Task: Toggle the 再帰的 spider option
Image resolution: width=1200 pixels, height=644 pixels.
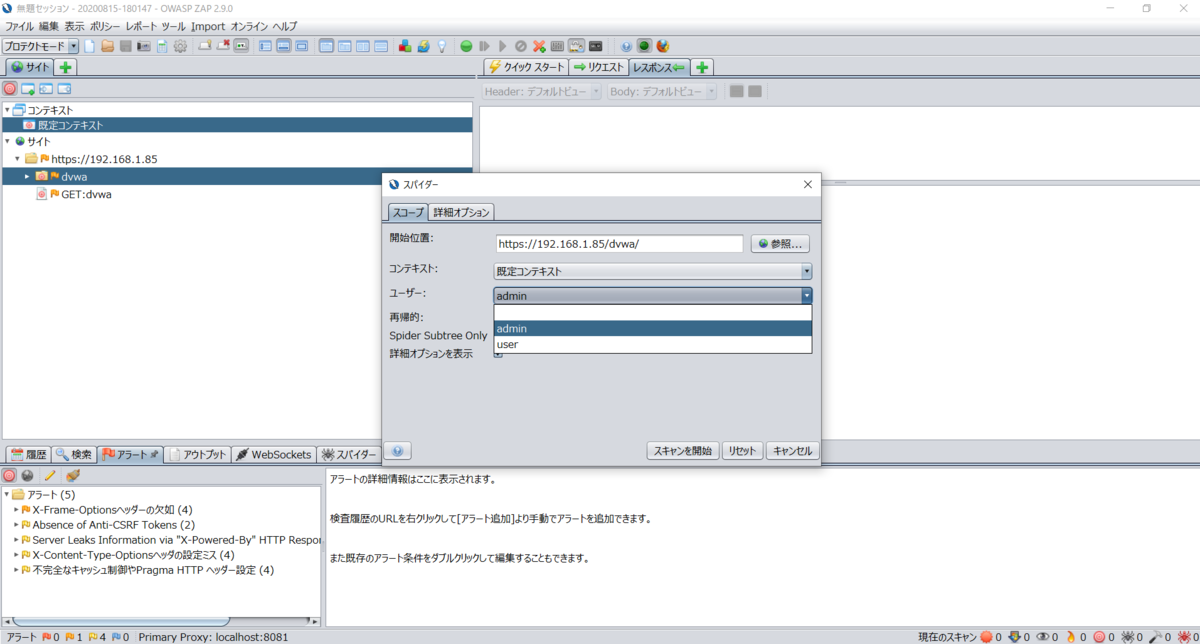Action: (x=496, y=317)
